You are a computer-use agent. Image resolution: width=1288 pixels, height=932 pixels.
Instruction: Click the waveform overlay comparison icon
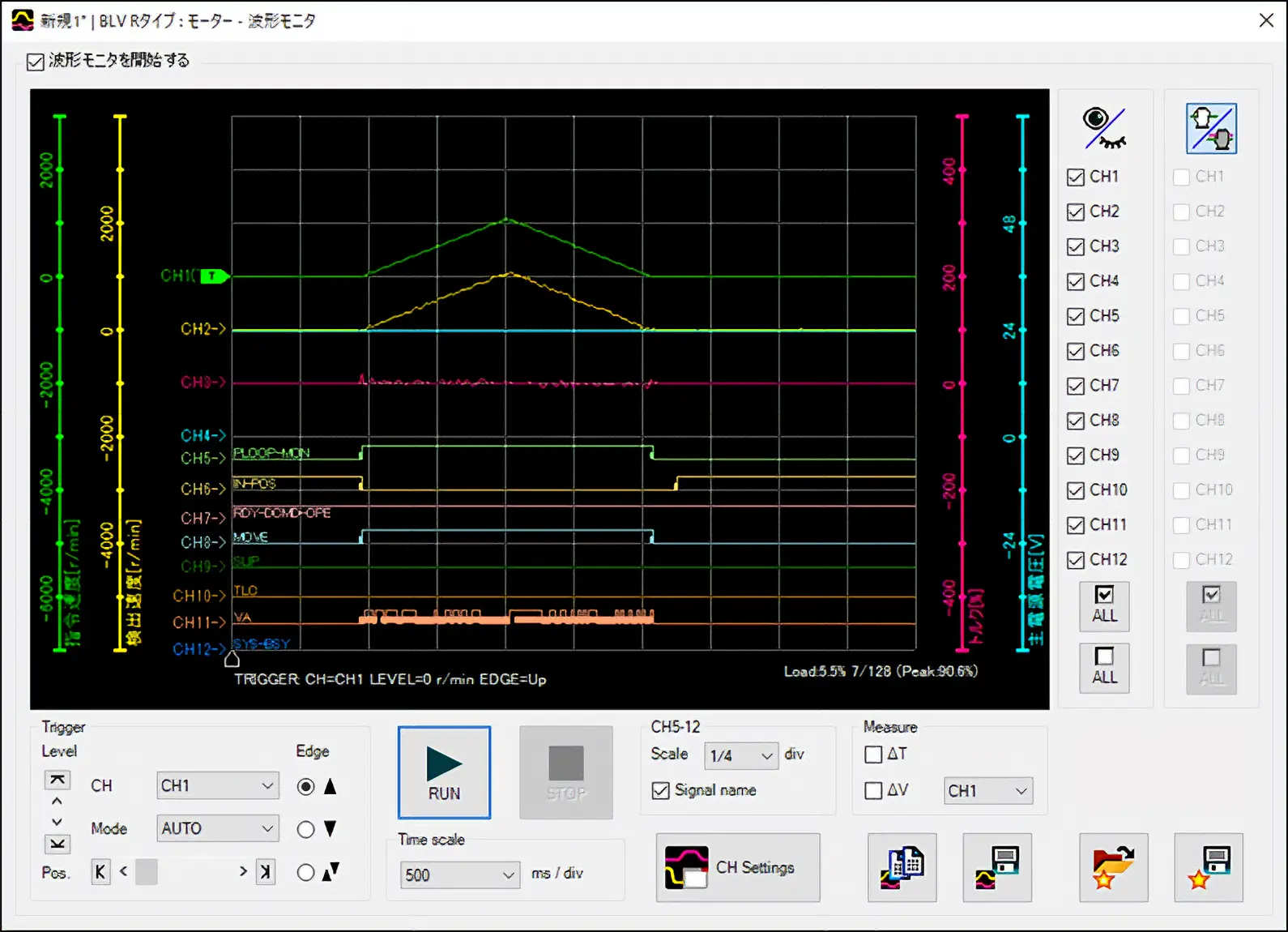(x=1211, y=128)
